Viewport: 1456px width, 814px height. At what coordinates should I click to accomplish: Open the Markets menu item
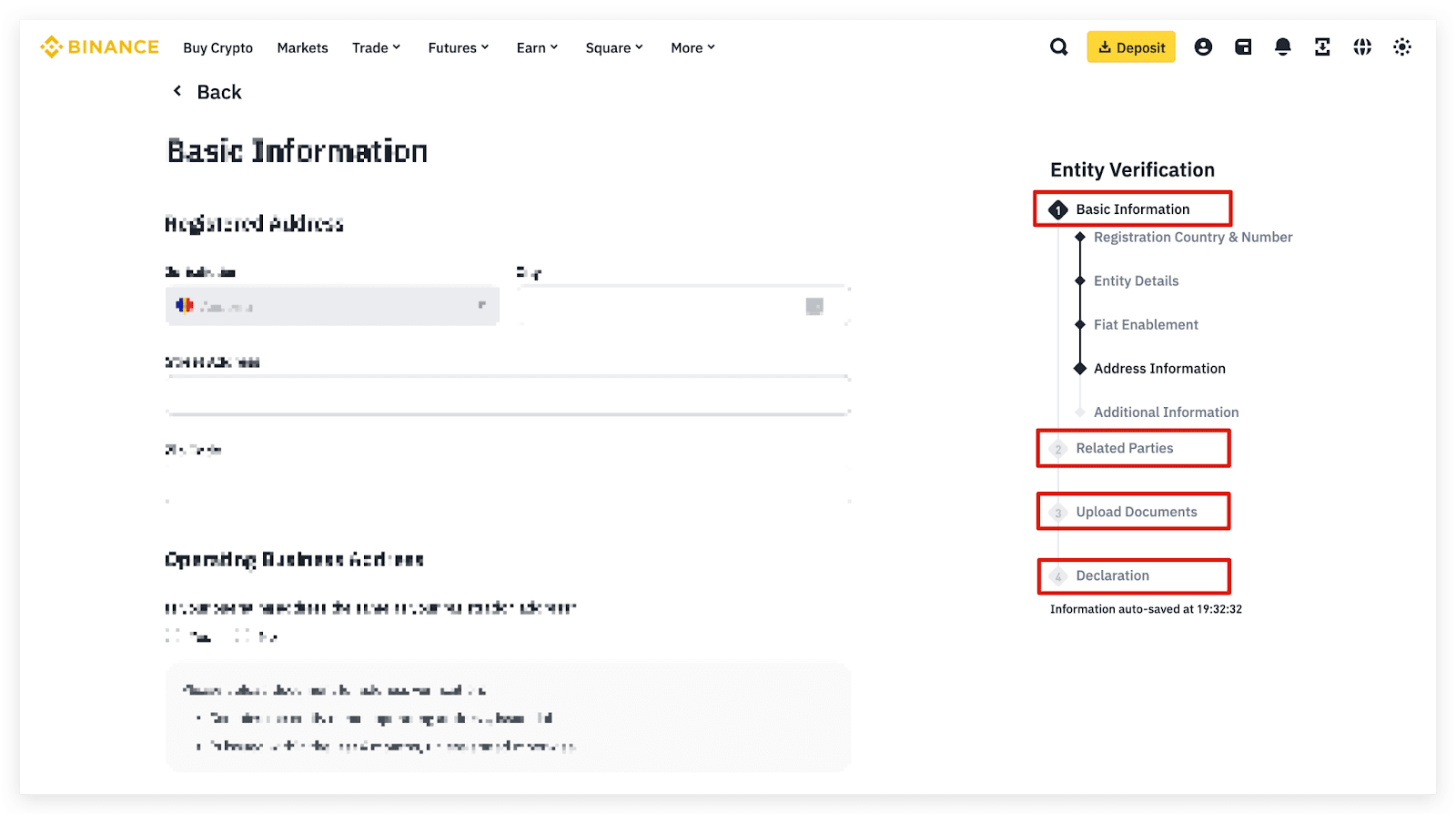302,48
